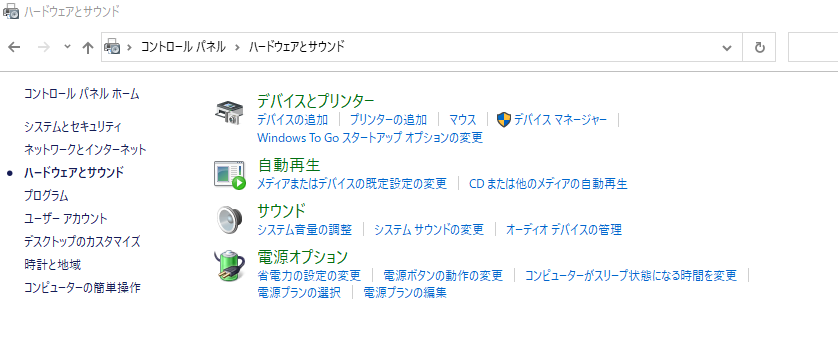The image size is (838, 362).
Task: Click the search box on the right
Action: pos(813,47)
